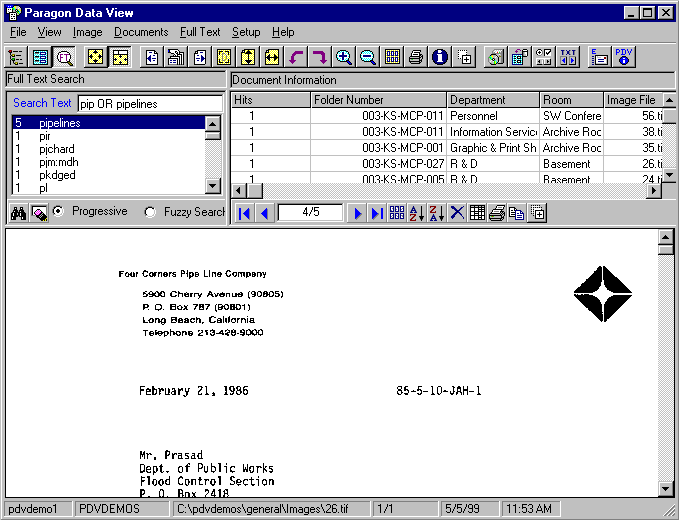679x520 pixels.
Task: Toggle the Full Text search icon
Action: coord(65,57)
